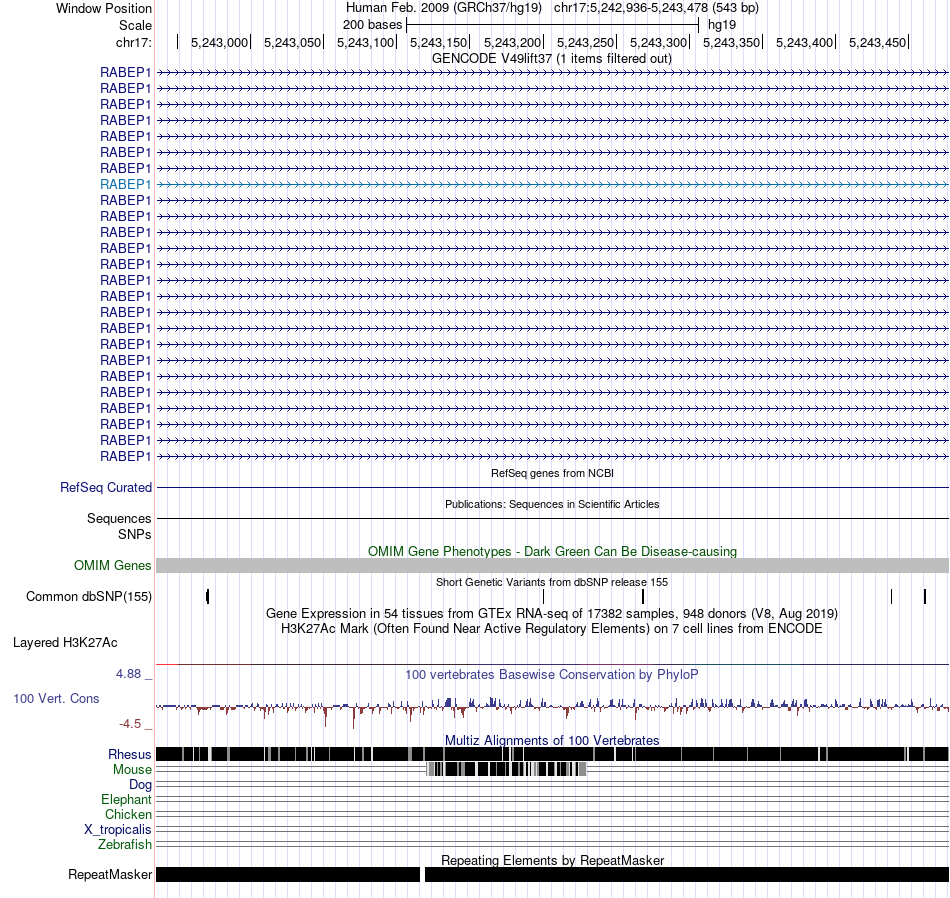Screen dimensions: 950x898
Task: Click the Rhesus alignment bar
Action: [553, 754]
